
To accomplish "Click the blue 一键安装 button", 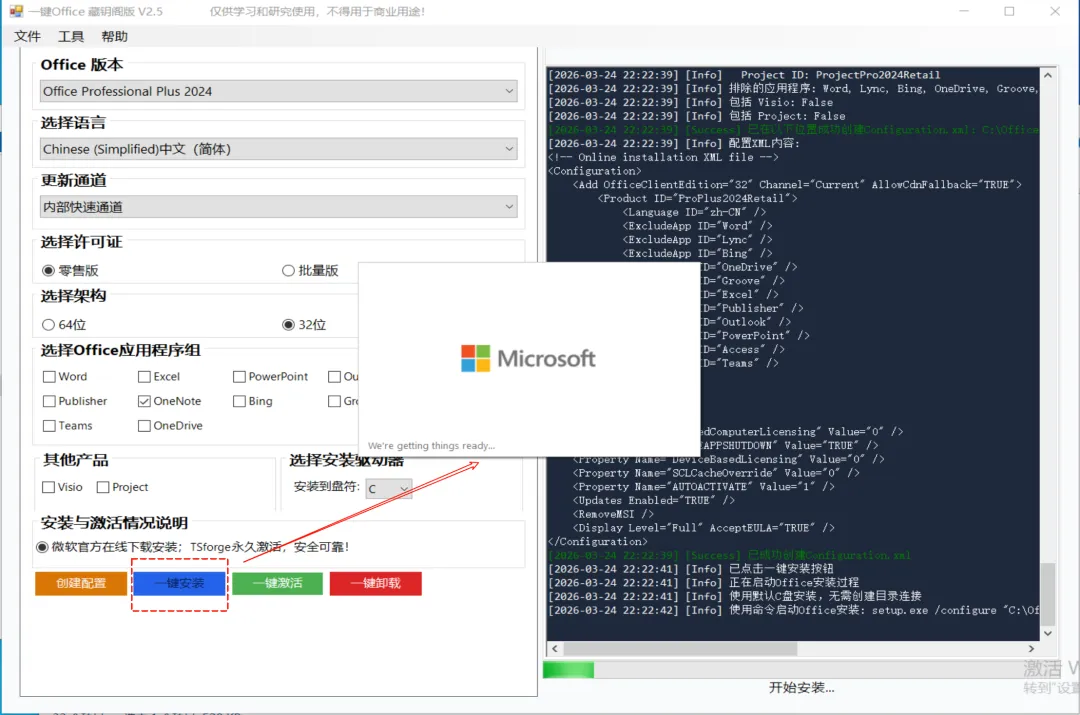I will click(179, 583).
